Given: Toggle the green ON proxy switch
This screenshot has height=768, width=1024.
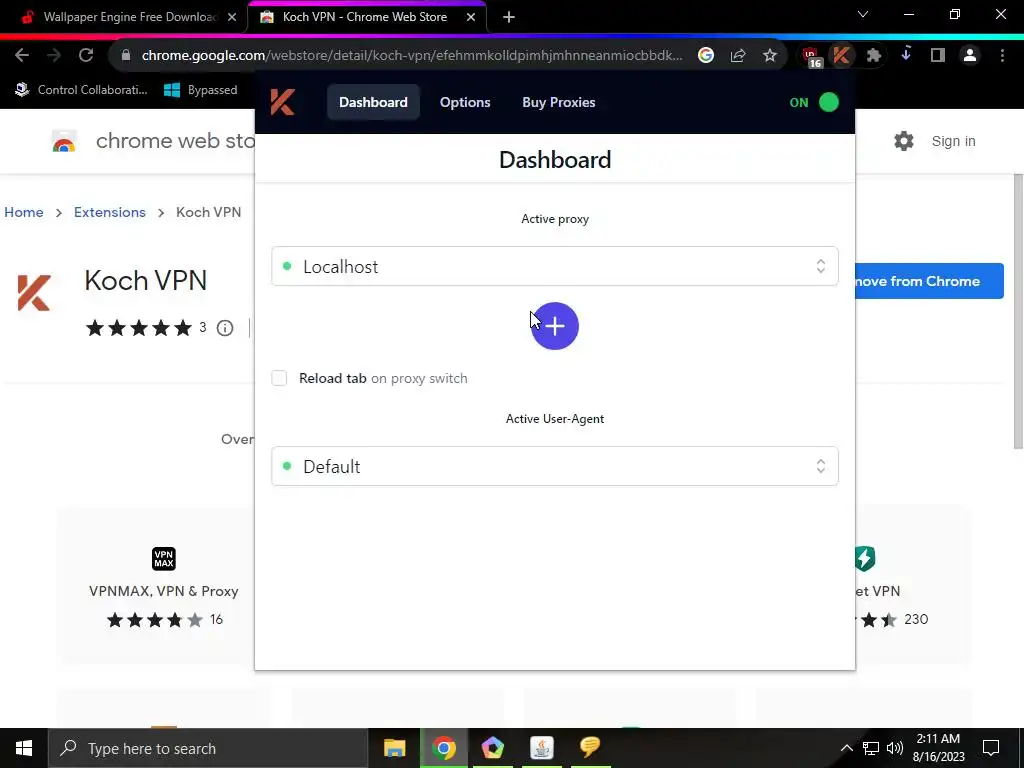Looking at the screenshot, I should (x=829, y=103).
